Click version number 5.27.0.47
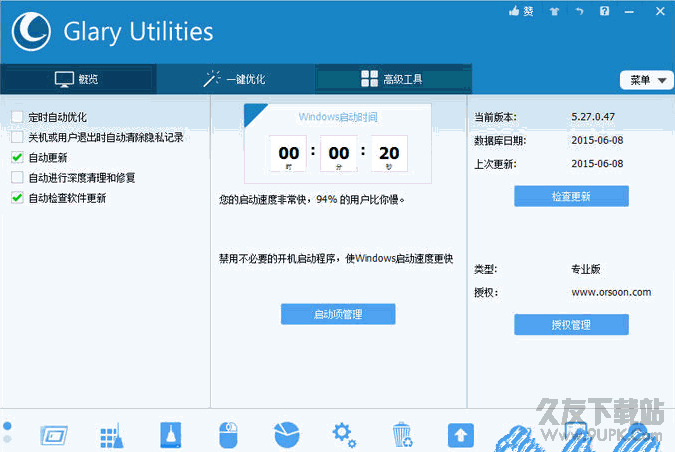Screen dimensions: 675x452 (x=593, y=117)
